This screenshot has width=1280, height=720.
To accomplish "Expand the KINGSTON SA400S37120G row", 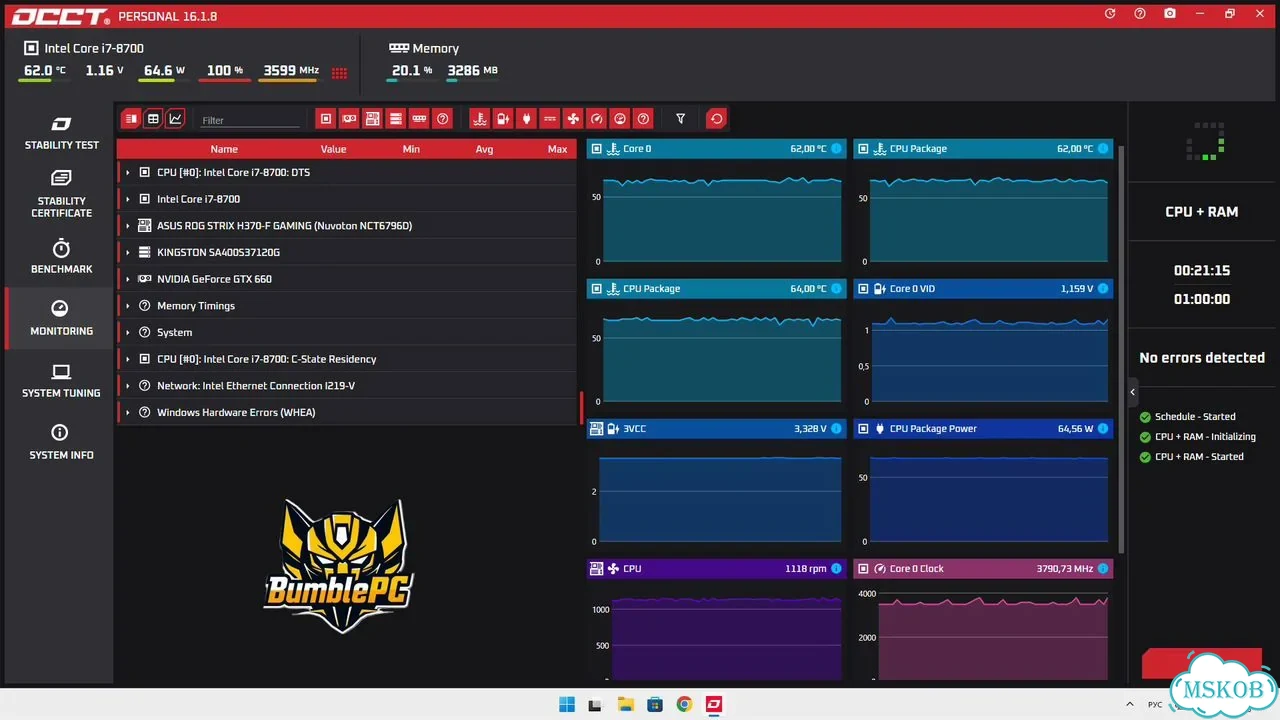I will (x=128, y=253).
